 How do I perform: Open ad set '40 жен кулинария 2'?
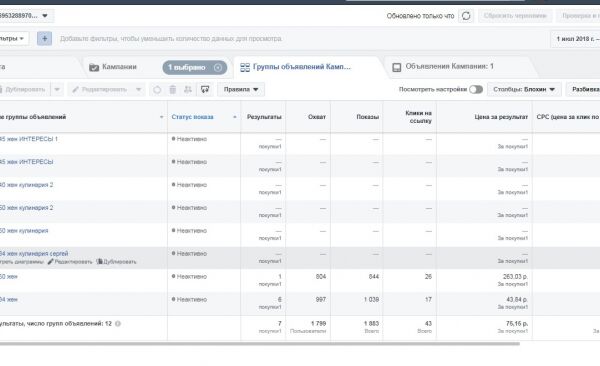pos(26,185)
